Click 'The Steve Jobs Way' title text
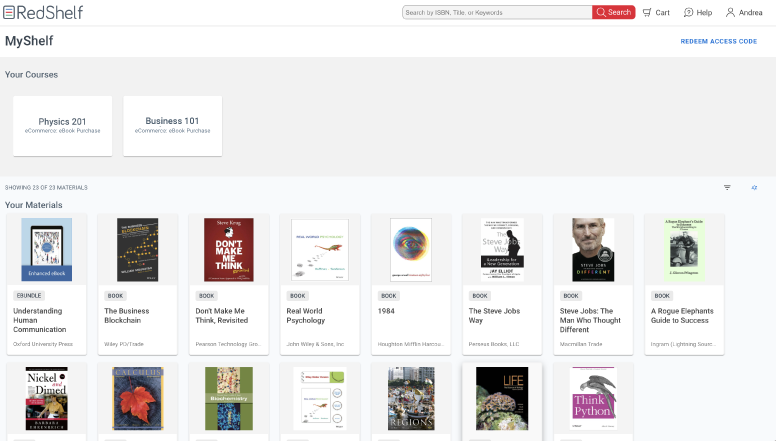Viewport: 776px width, 441px height. click(x=494, y=316)
